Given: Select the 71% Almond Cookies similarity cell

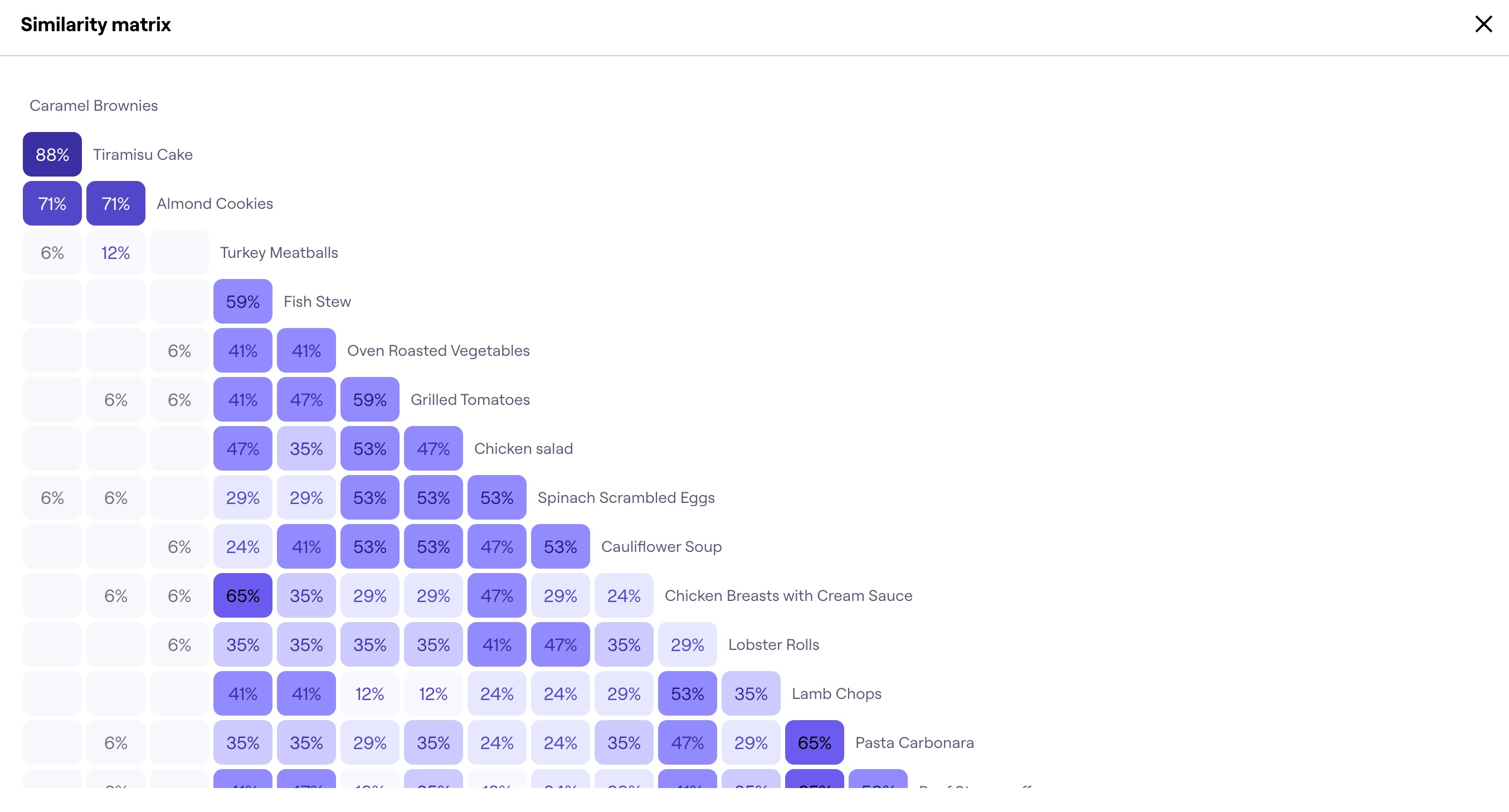Looking at the screenshot, I should (x=115, y=203).
